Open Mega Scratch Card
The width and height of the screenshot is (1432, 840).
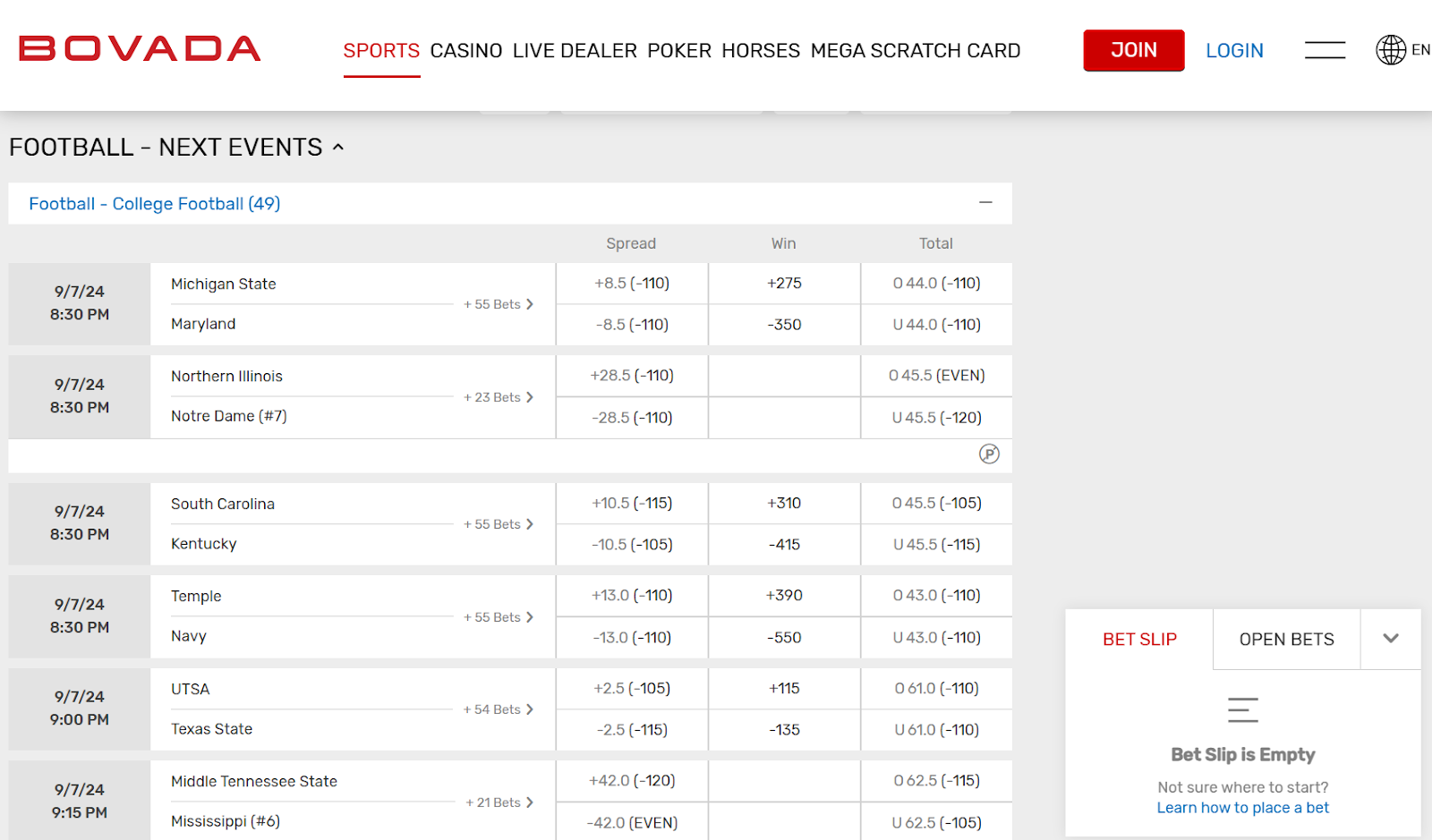pos(916,51)
